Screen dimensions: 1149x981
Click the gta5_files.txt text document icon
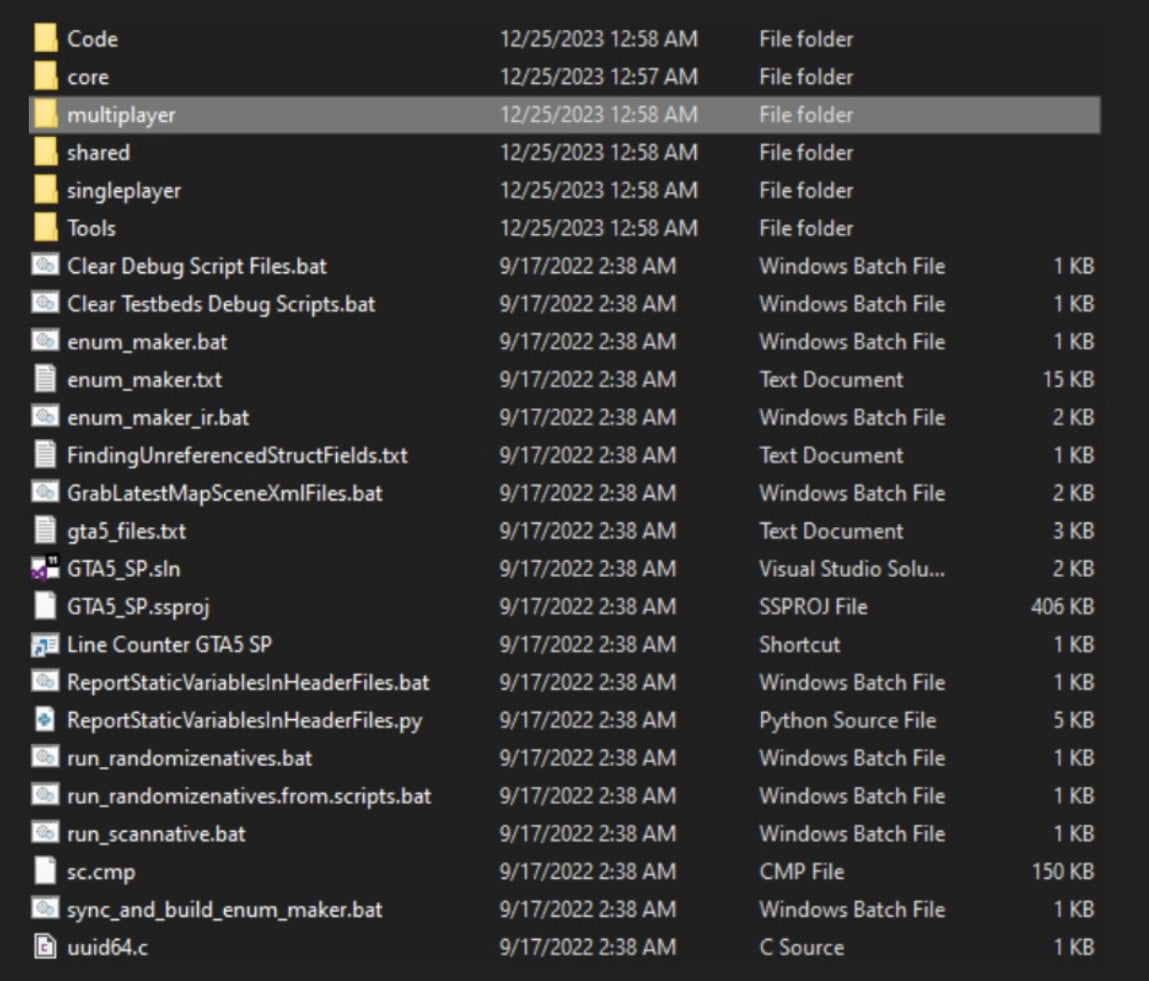tap(45, 531)
